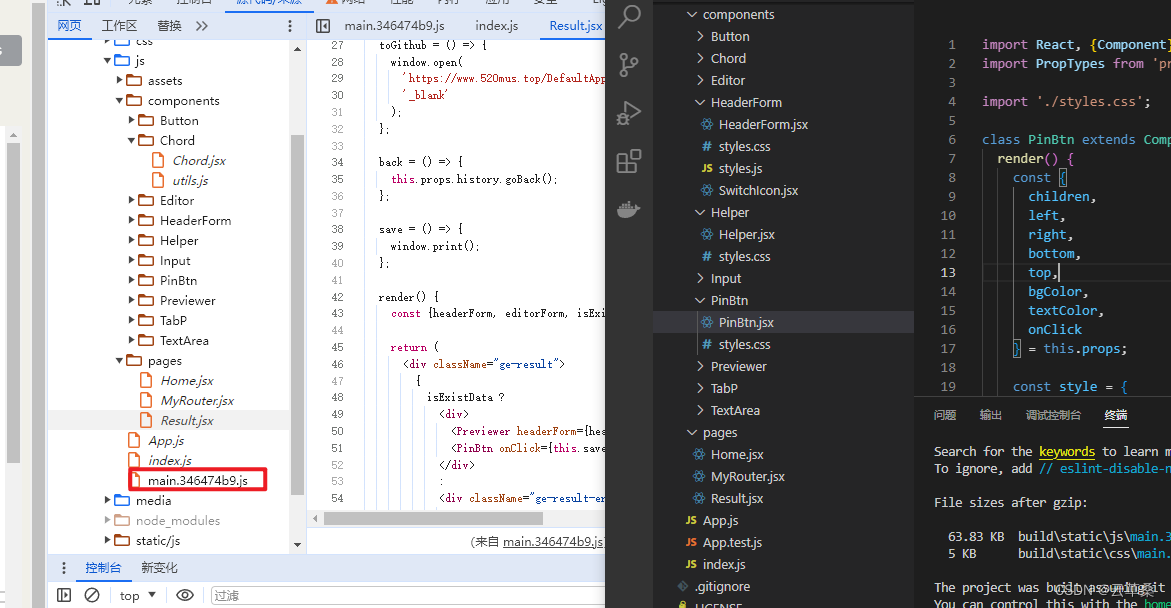Toggle the DevTools console sidebar

[x=63, y=595]
